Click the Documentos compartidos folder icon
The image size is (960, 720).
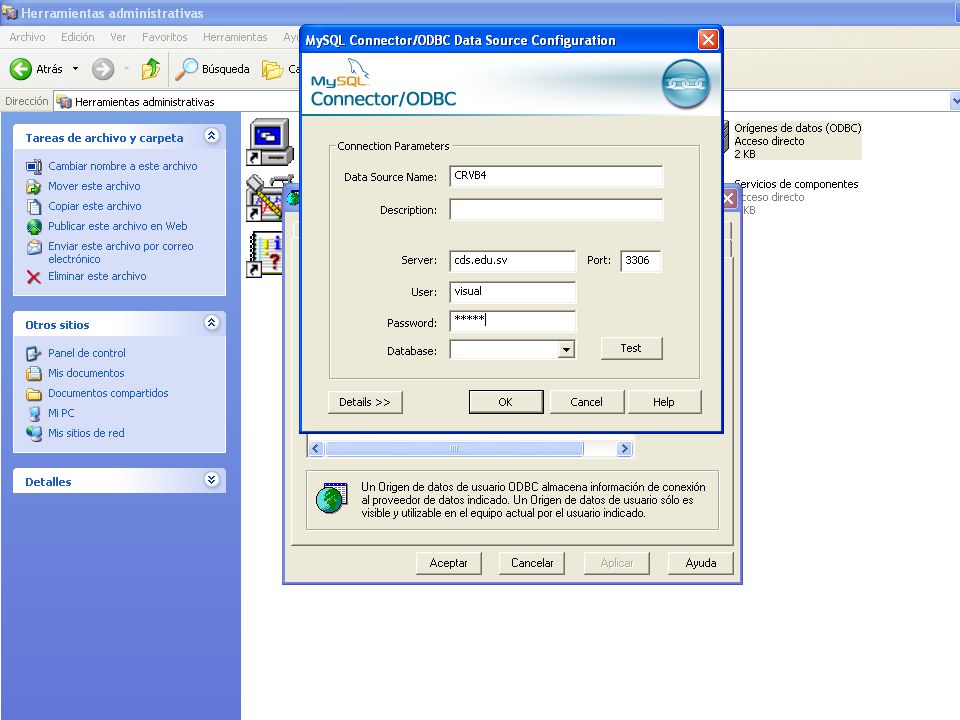[x=34, y=394]
